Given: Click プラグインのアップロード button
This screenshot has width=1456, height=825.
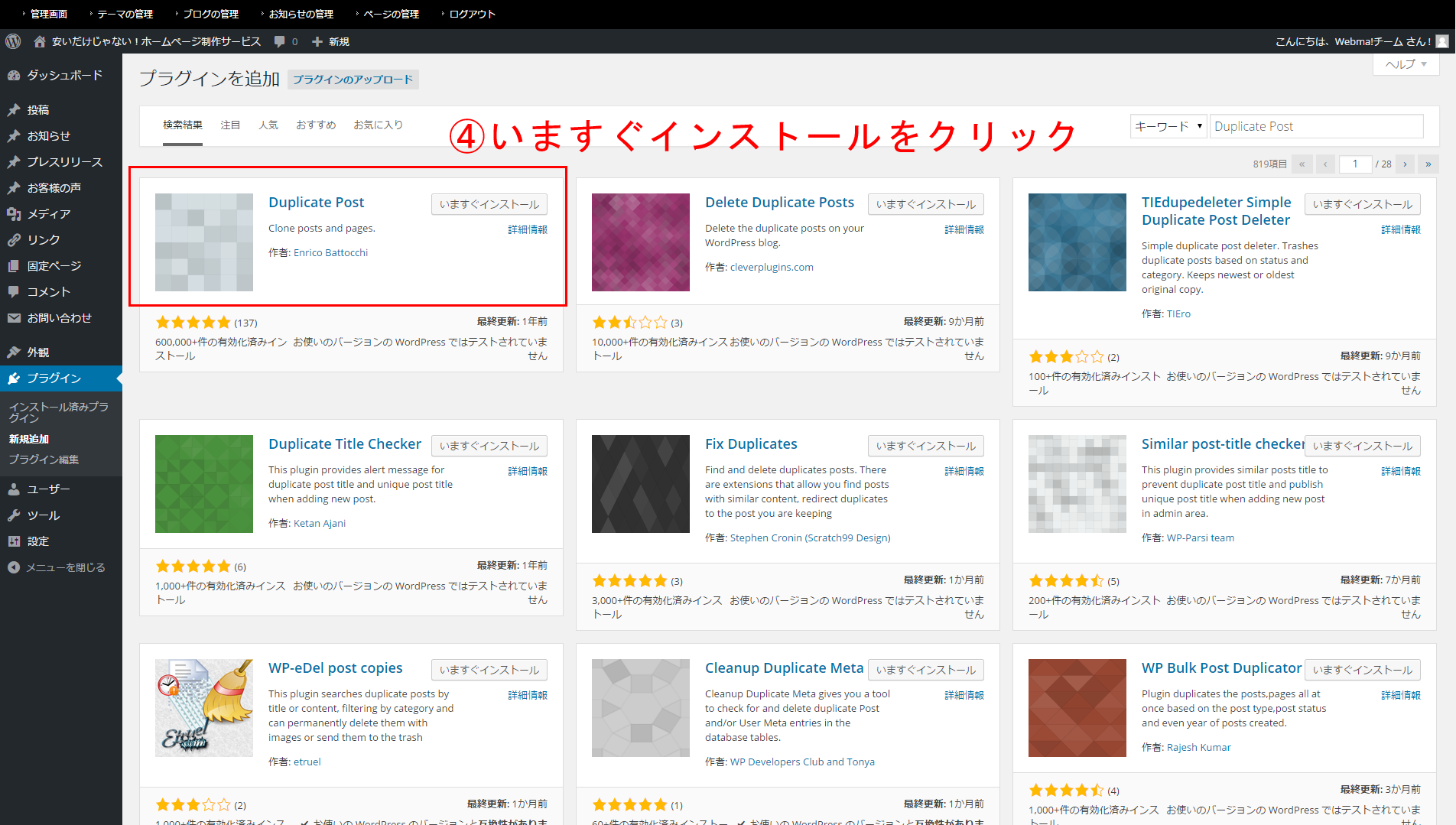Looking at the screenshot, I should (353, 80).
